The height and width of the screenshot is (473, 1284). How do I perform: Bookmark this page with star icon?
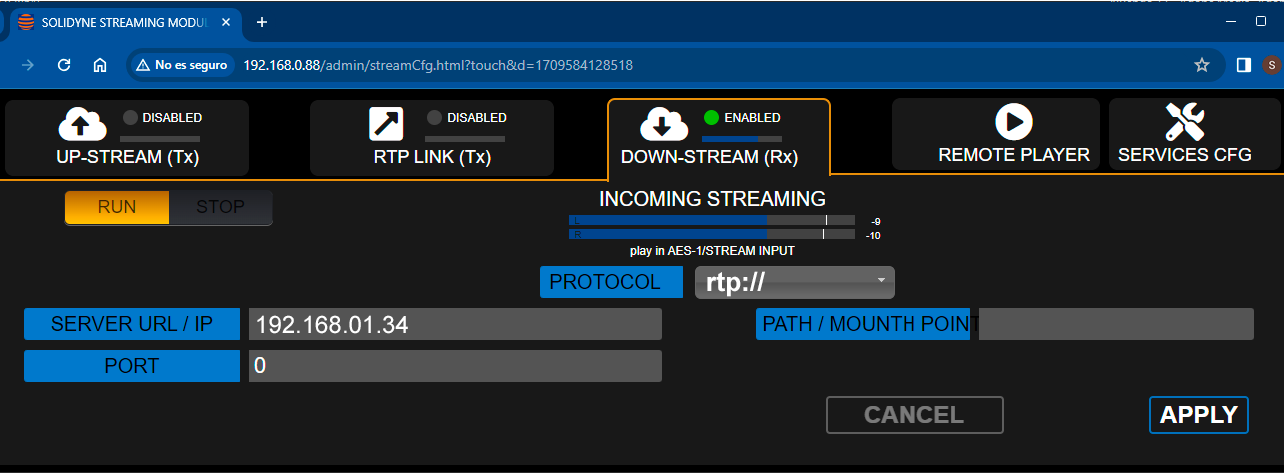coord(1202,65)
